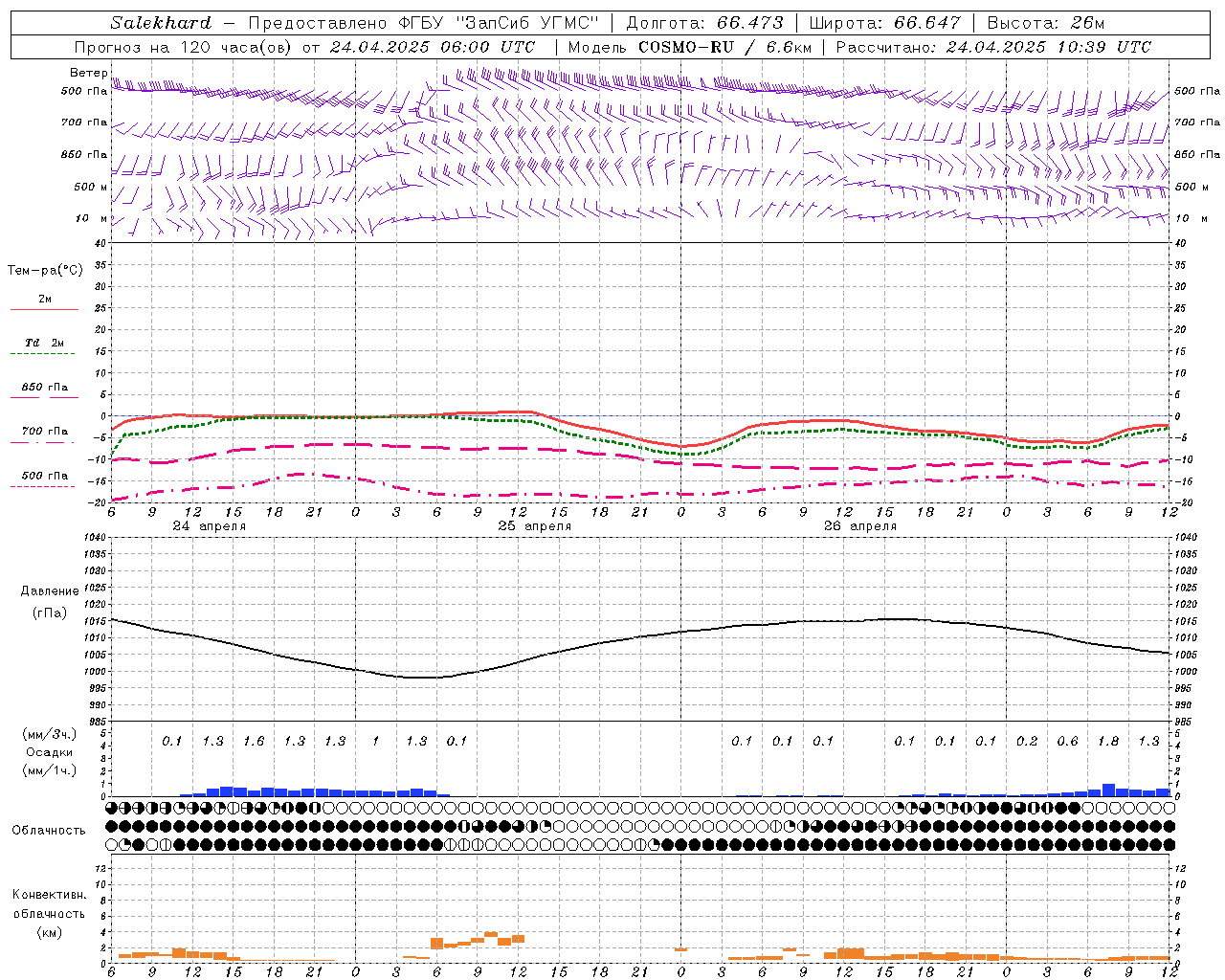Click the "25 апреля" date label
The height and width of the screenshot is (980, 1225).
(534, 526)
